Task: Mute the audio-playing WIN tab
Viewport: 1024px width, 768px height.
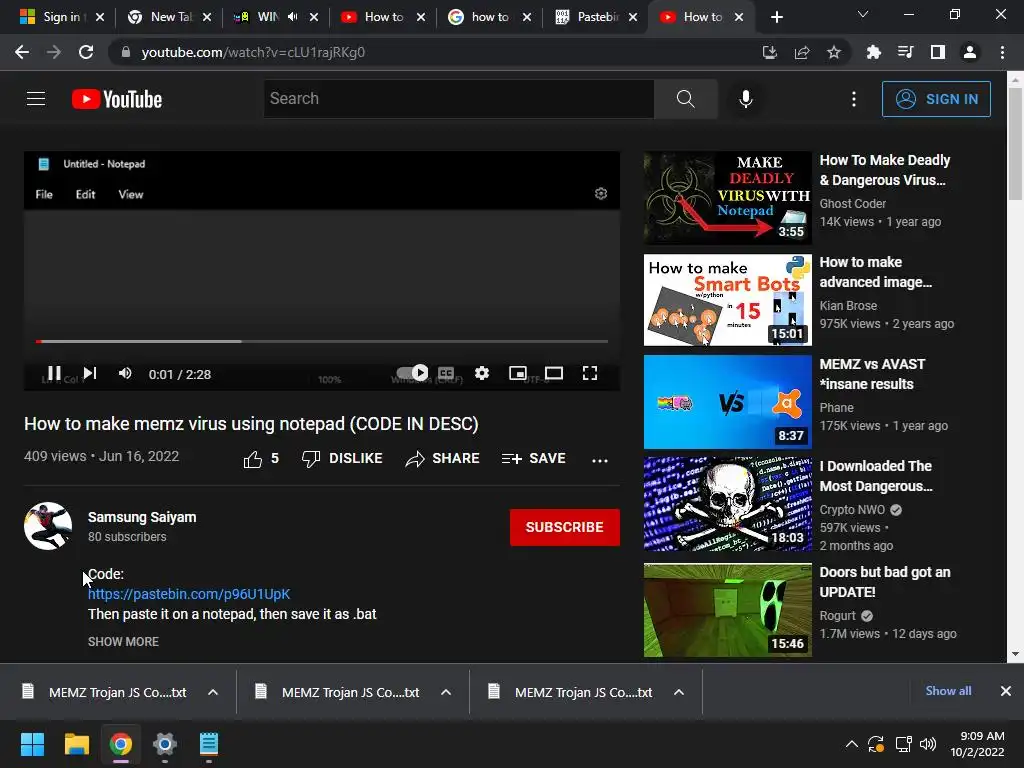Action: (292, 17)
